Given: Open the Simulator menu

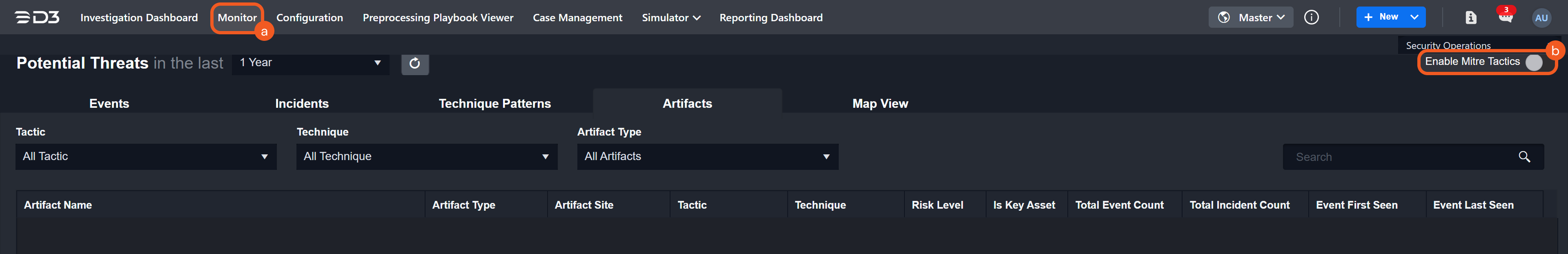Looking at the screenshot, I should 670,18.
